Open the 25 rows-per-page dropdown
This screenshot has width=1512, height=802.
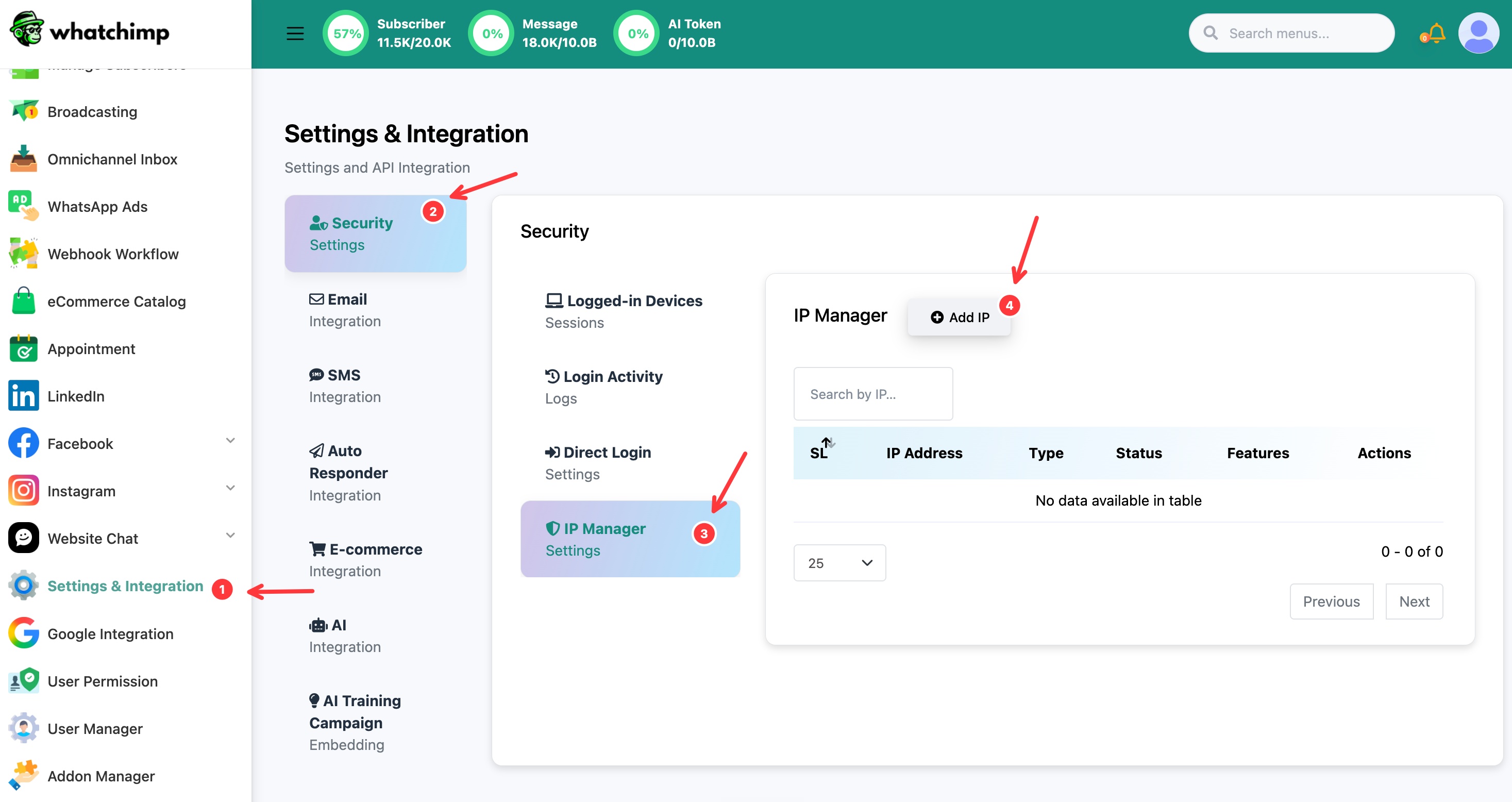tap(839, 563)
